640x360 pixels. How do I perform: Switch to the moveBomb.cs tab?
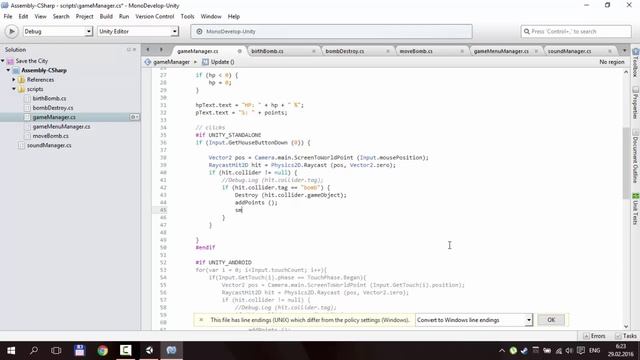[416, 51]
